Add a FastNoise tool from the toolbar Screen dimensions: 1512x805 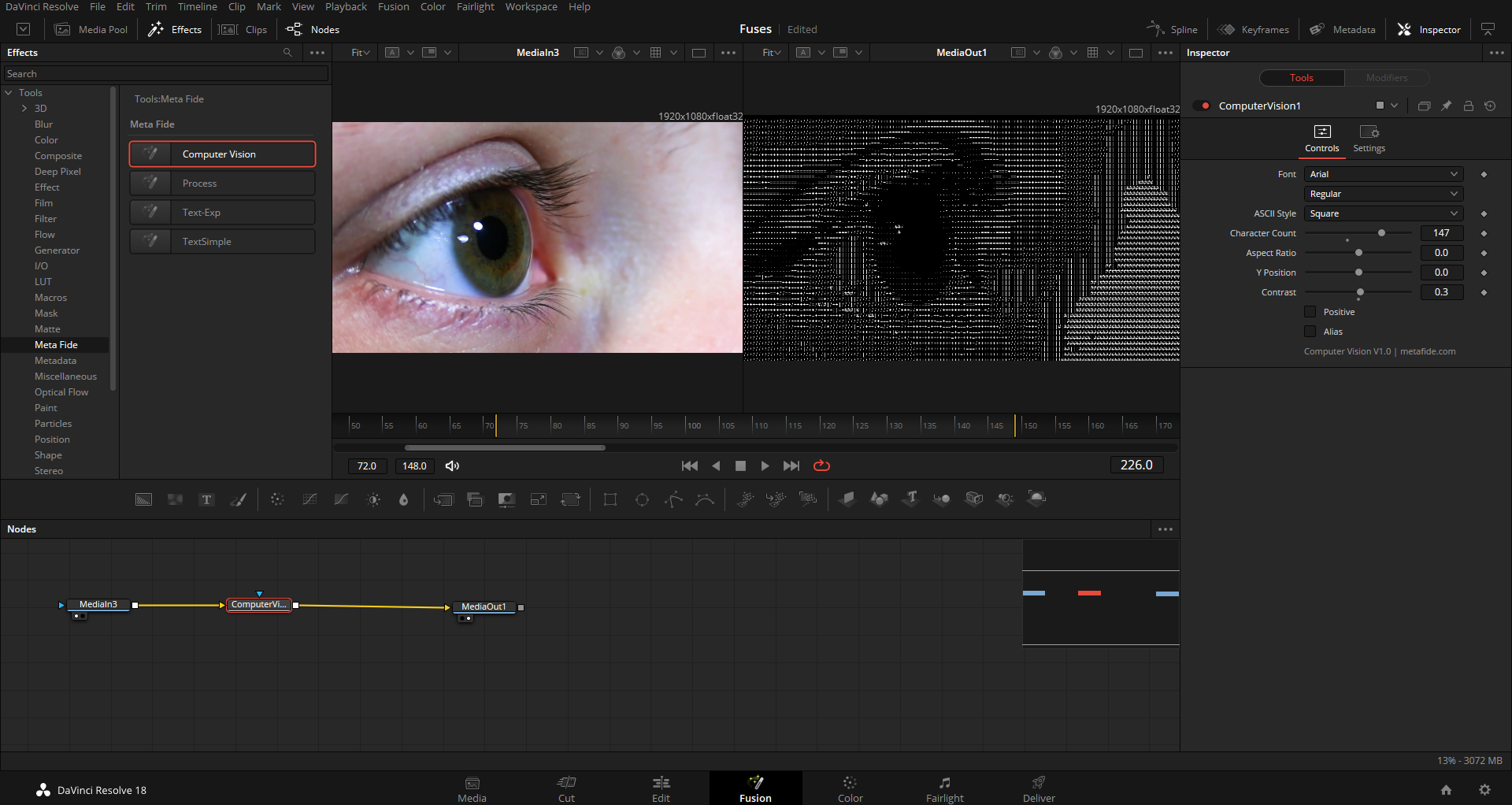point(175,499)
